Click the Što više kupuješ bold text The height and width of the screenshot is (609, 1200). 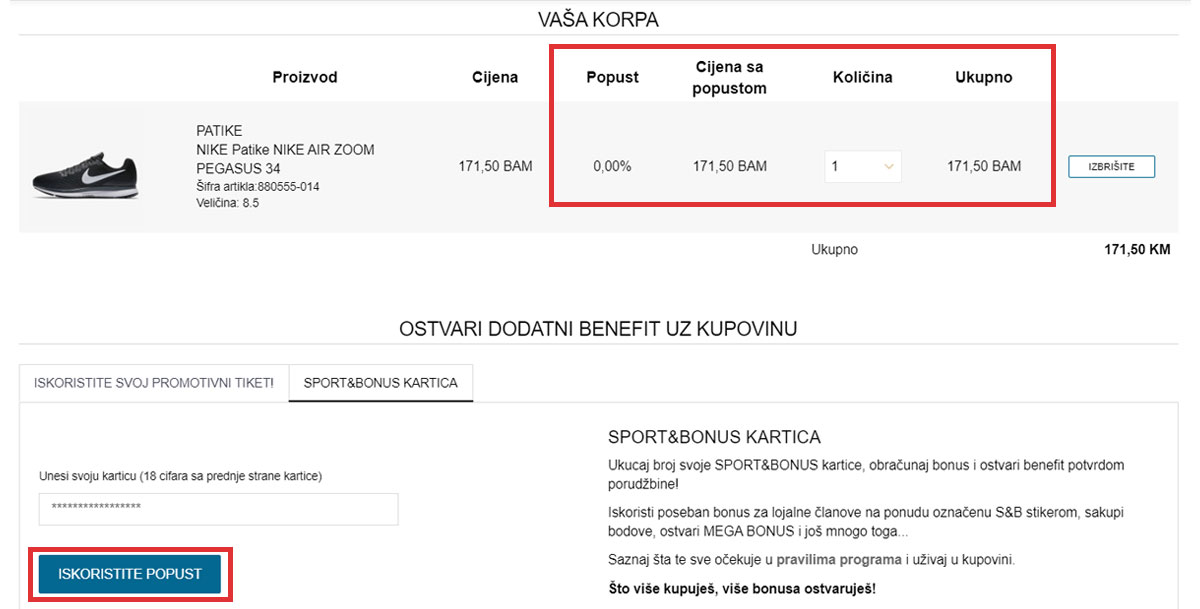[x=742, y=588]
